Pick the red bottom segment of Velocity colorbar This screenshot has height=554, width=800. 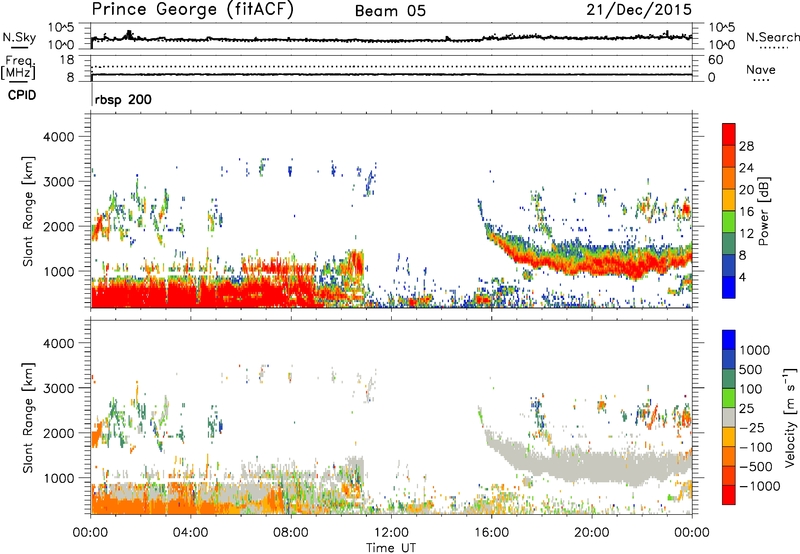[729, 495]
